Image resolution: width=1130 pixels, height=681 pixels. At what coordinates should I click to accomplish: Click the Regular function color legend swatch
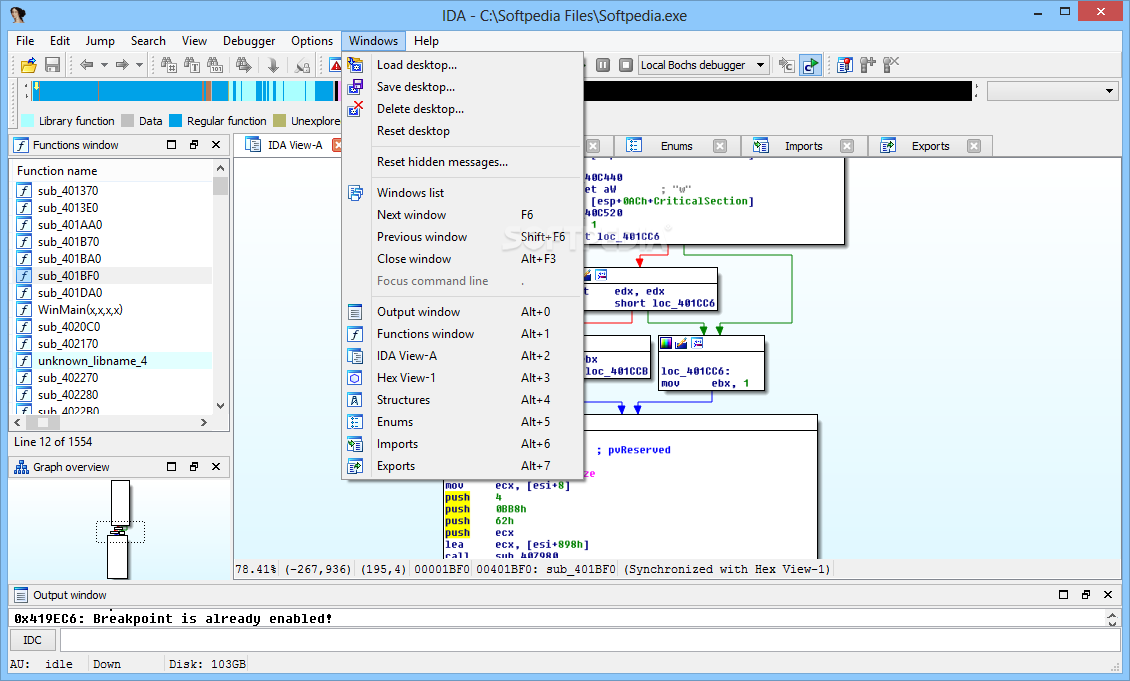(176, 121)
